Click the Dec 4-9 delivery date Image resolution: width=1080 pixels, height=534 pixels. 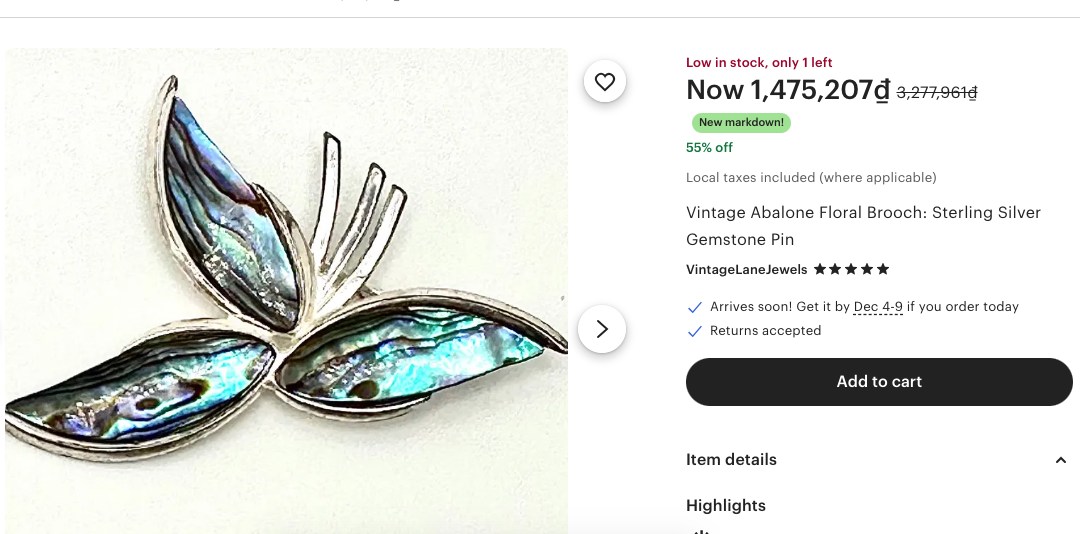tap(878, 307)
